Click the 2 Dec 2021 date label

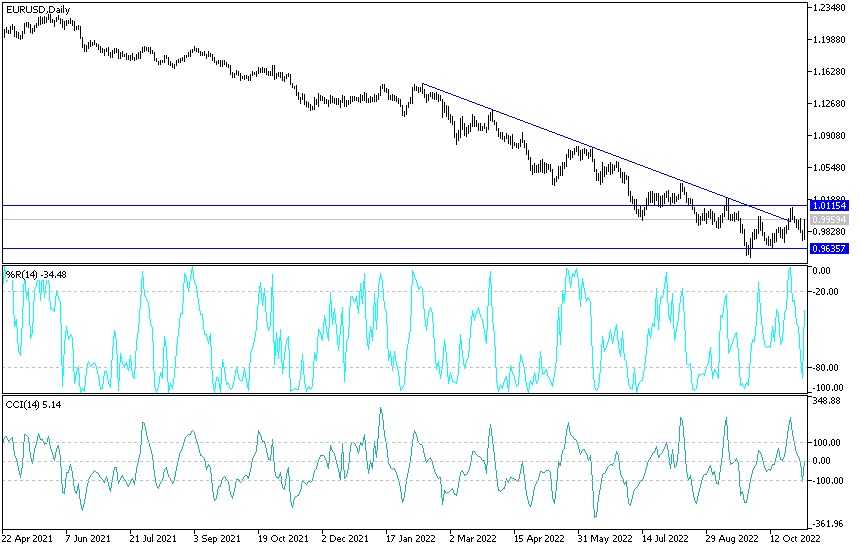click(x=345, y=538)
